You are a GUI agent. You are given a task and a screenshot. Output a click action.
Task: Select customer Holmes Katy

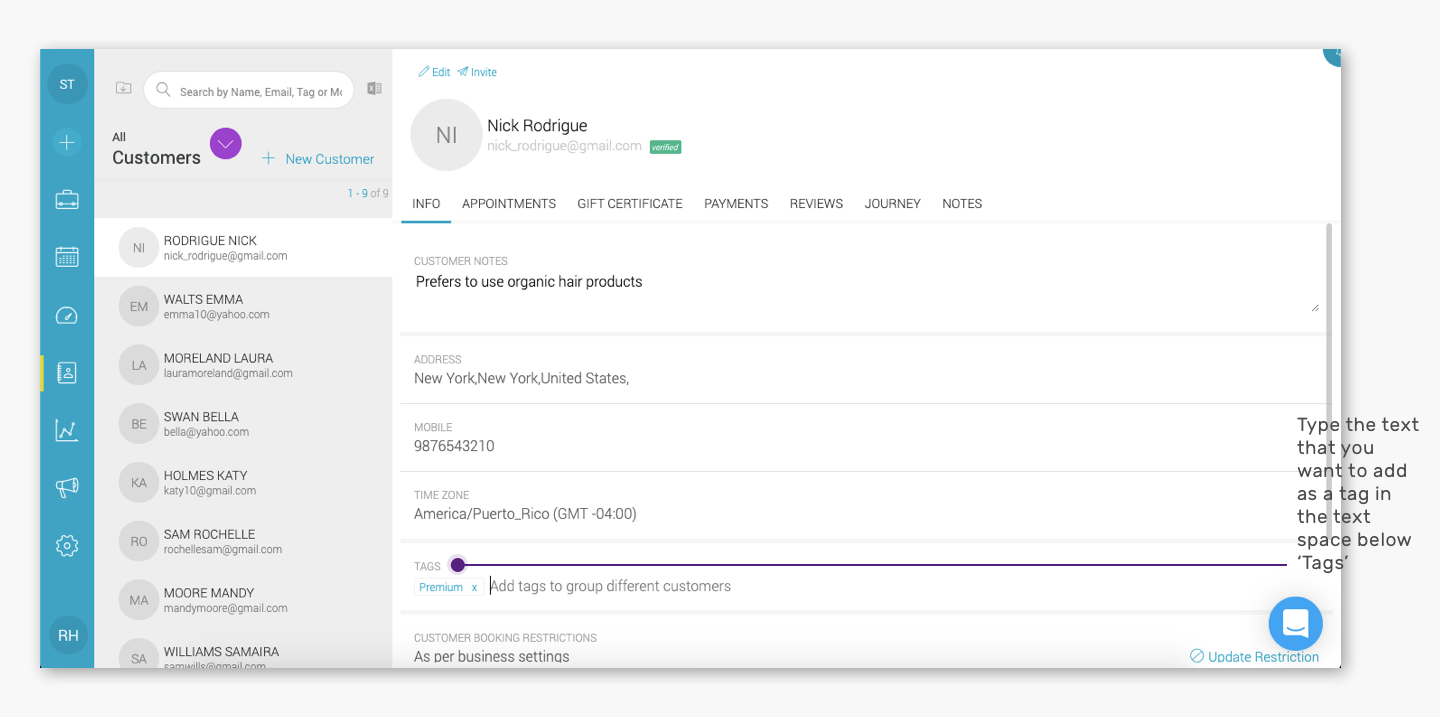[x=243, y=483]
